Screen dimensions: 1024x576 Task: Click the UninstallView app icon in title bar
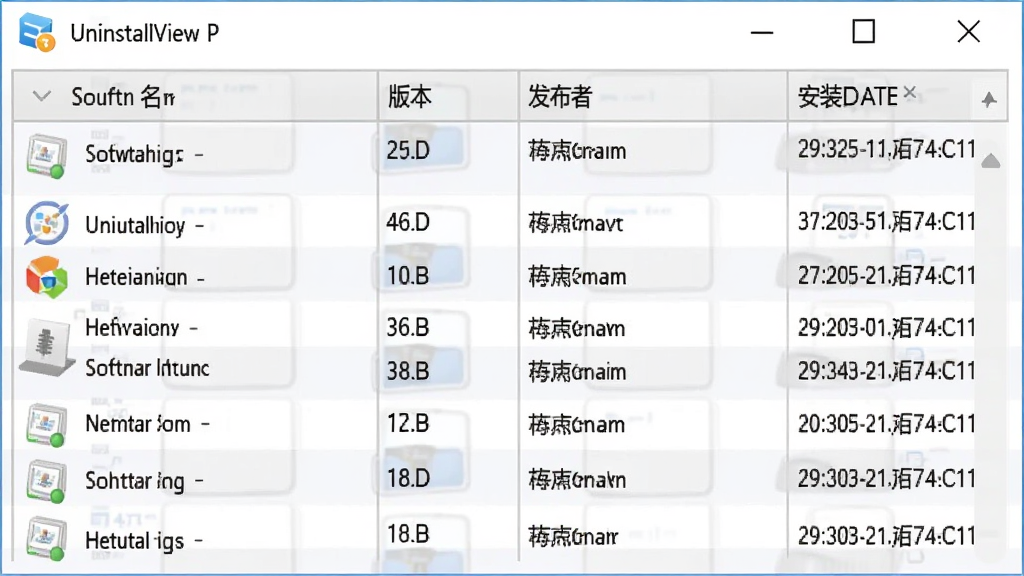tap(37, 32)
